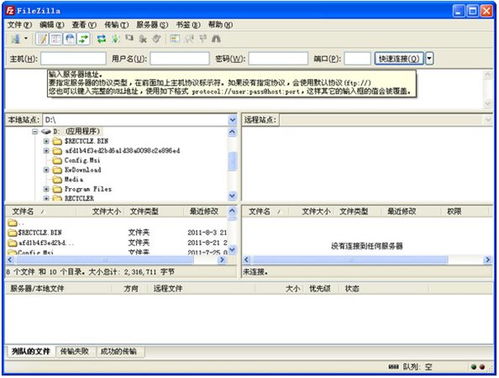Screen dimensions: 499x378
Task: Switch to the 传输失败 tab
Action: point(75,351)
